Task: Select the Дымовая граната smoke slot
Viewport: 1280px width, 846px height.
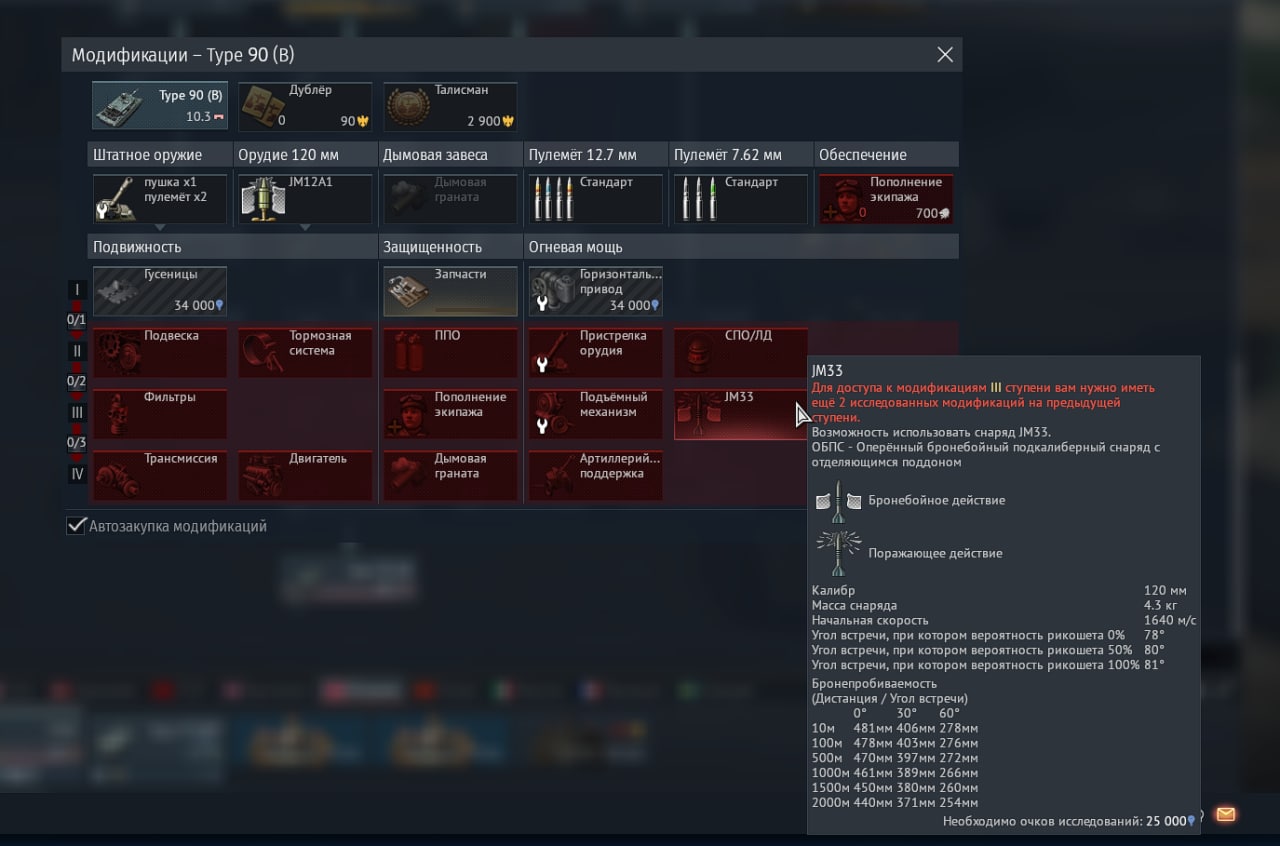Action: pyautogui.click(x=450, y=199)
